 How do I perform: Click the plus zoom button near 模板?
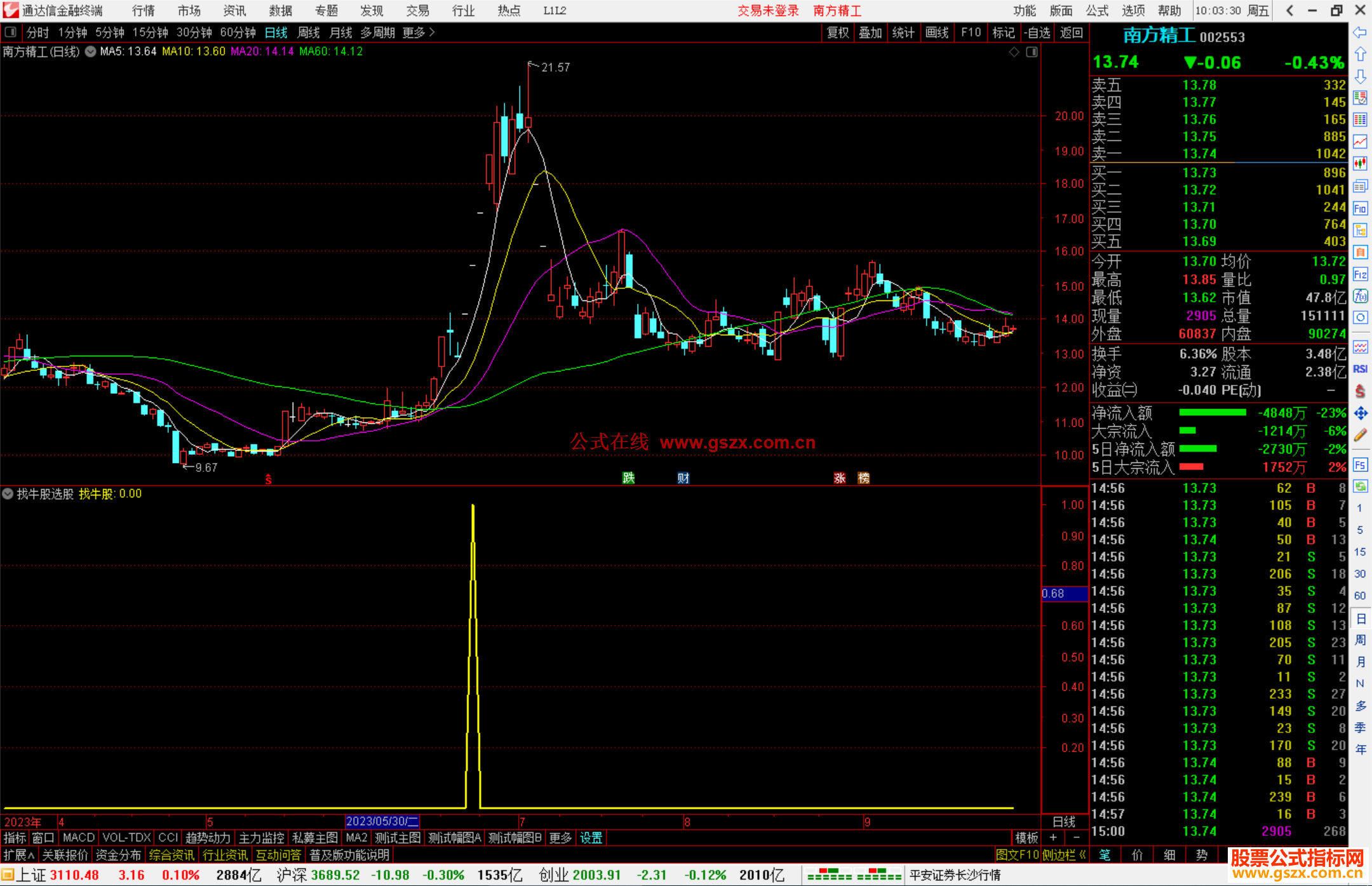(1053, 838)
